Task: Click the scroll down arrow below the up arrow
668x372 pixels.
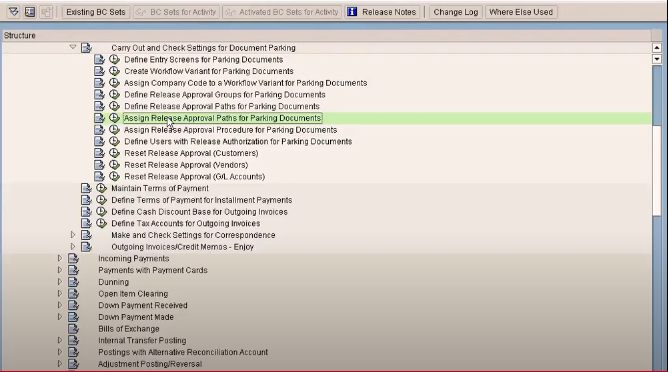Action: click(x=656, y=59)
